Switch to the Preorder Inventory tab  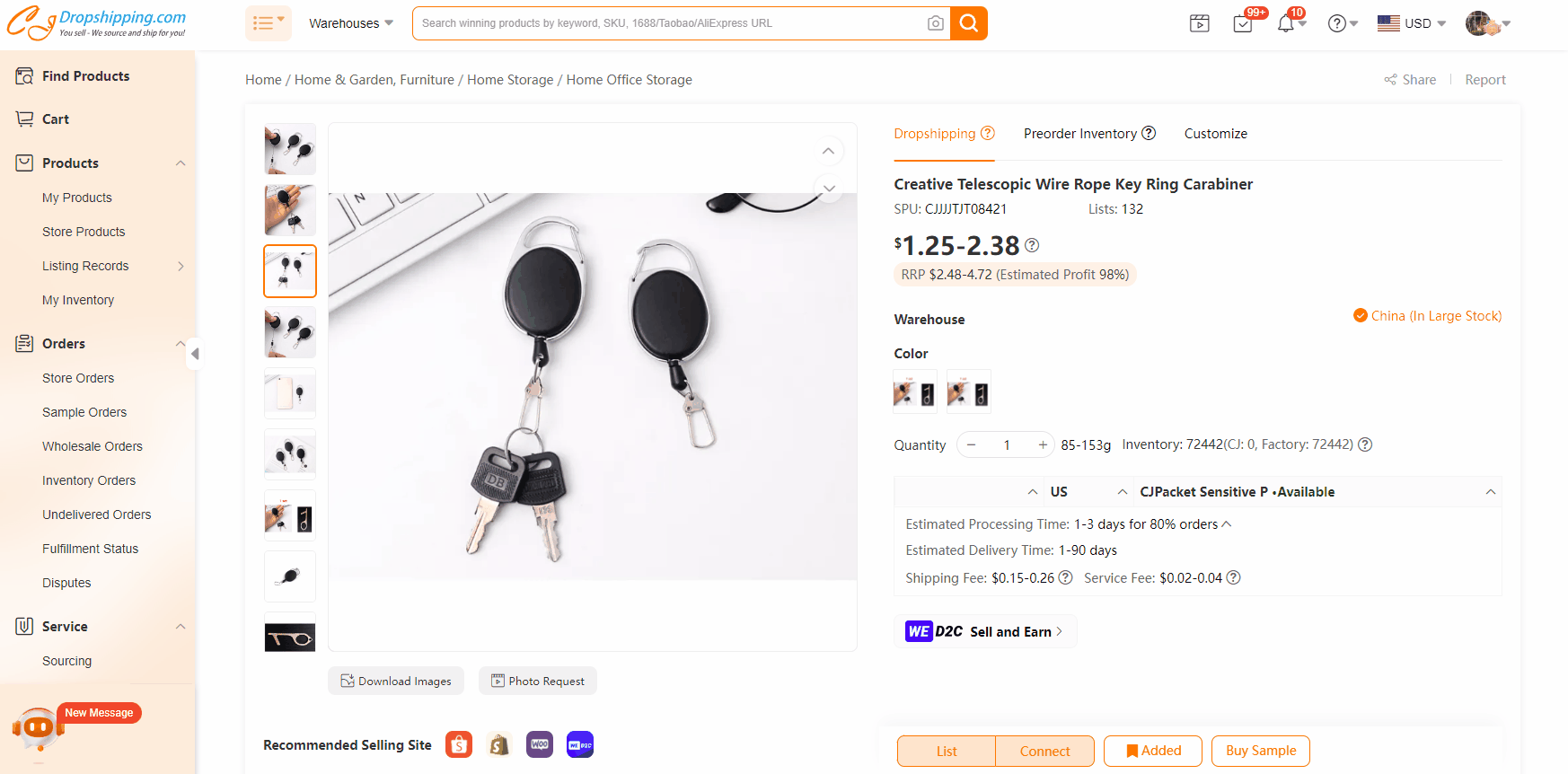tap(1081, 133)
